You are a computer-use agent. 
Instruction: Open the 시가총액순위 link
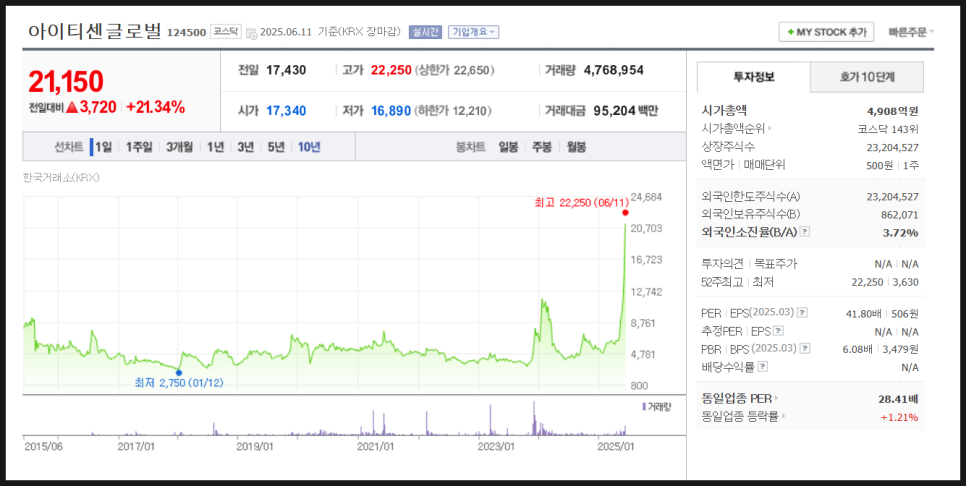[x=733, y=129]
